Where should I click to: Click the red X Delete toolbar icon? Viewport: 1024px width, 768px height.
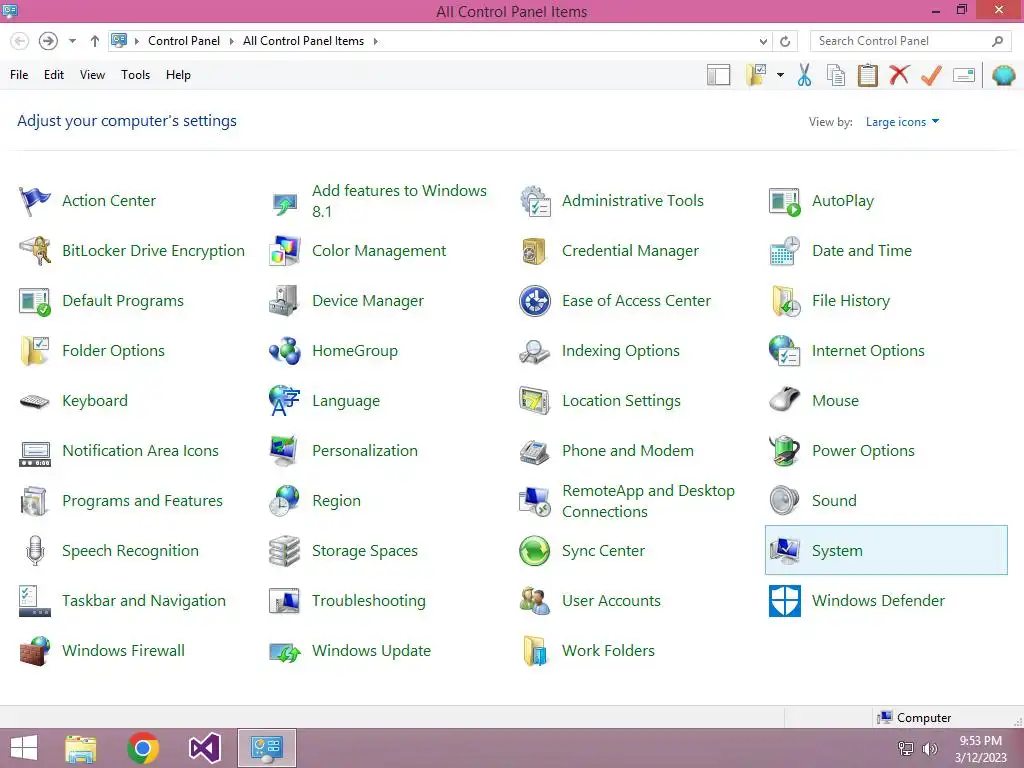[899, 74]
